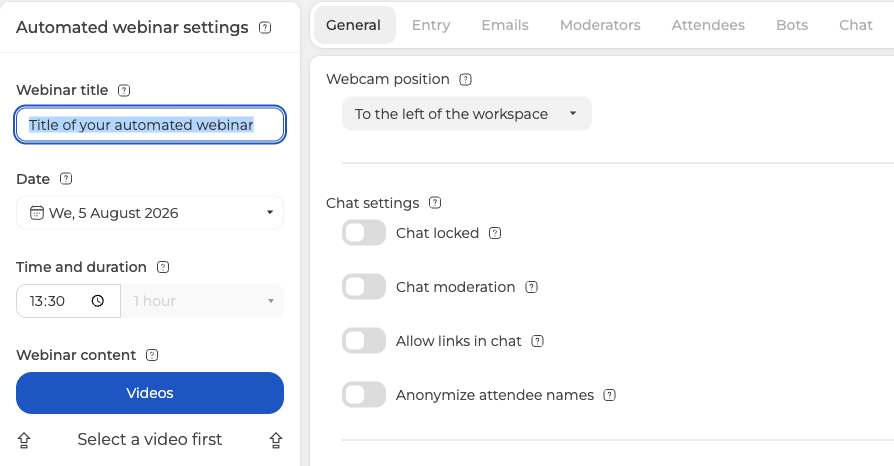894x466 pixels.
Task: Expand the Webcam position dropdown
Action: tap(466, 114)
